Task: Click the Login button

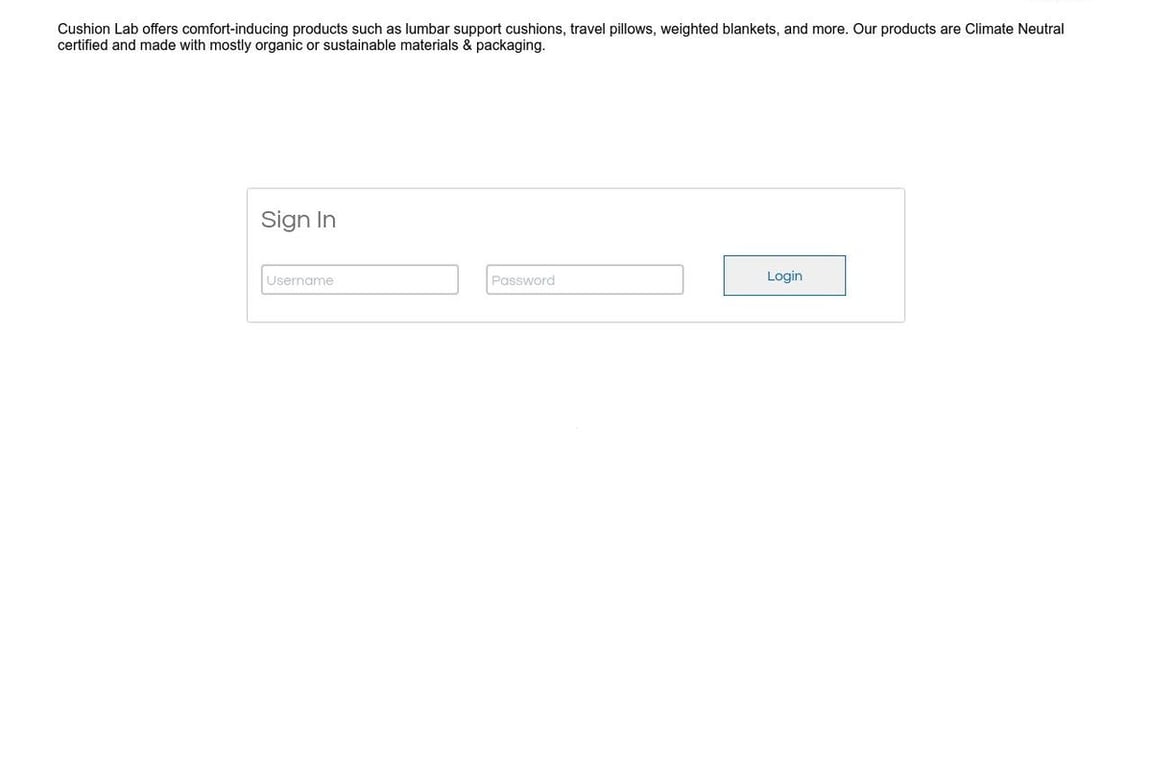Action: (x=784, y=276)
